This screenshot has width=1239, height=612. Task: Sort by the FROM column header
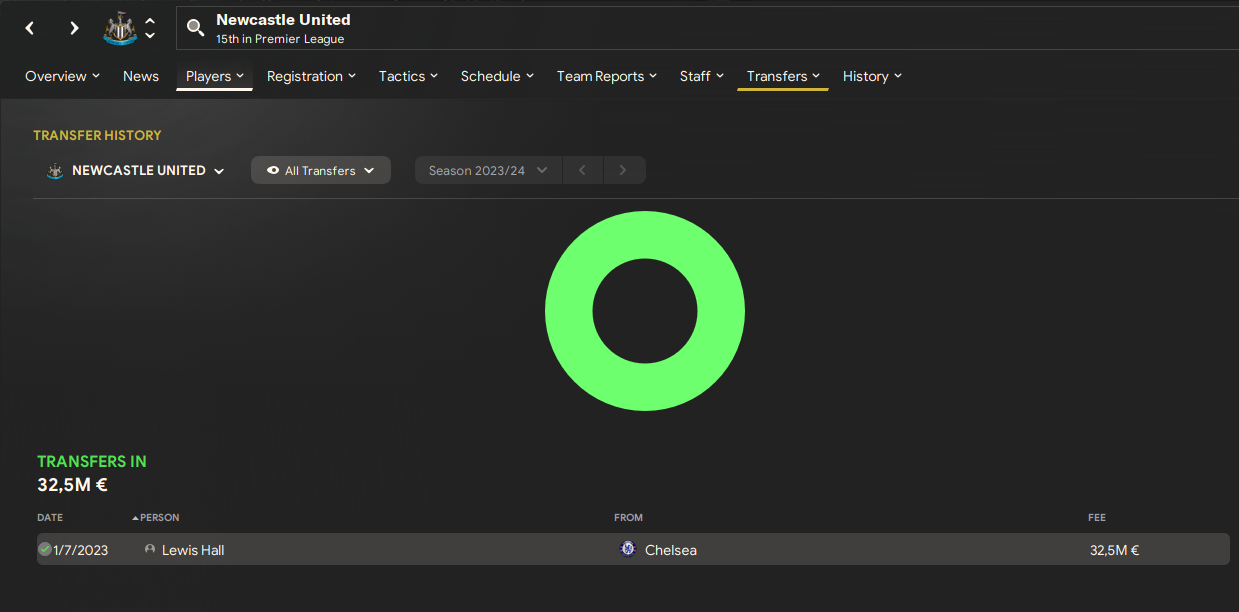pos(629,518)
